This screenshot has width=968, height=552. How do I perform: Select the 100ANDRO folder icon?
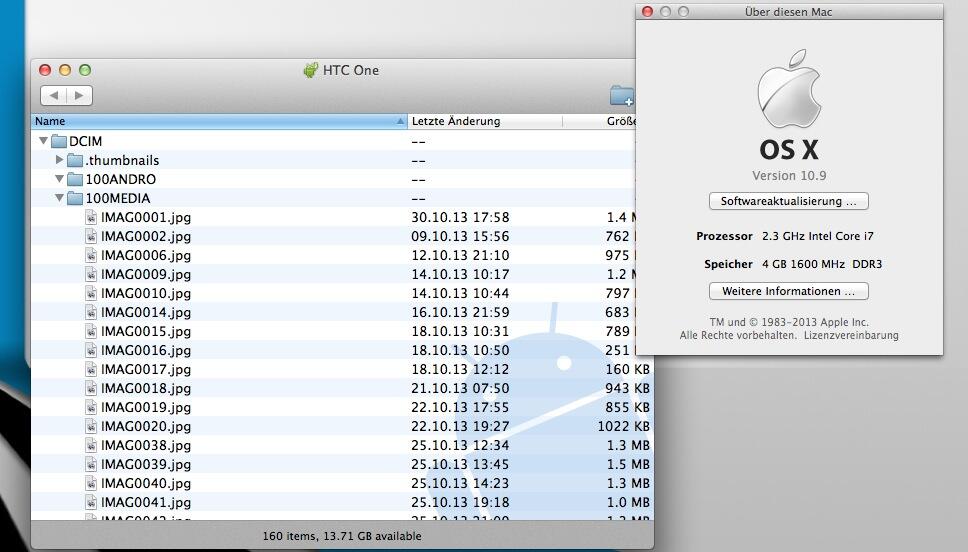[75, 180]
